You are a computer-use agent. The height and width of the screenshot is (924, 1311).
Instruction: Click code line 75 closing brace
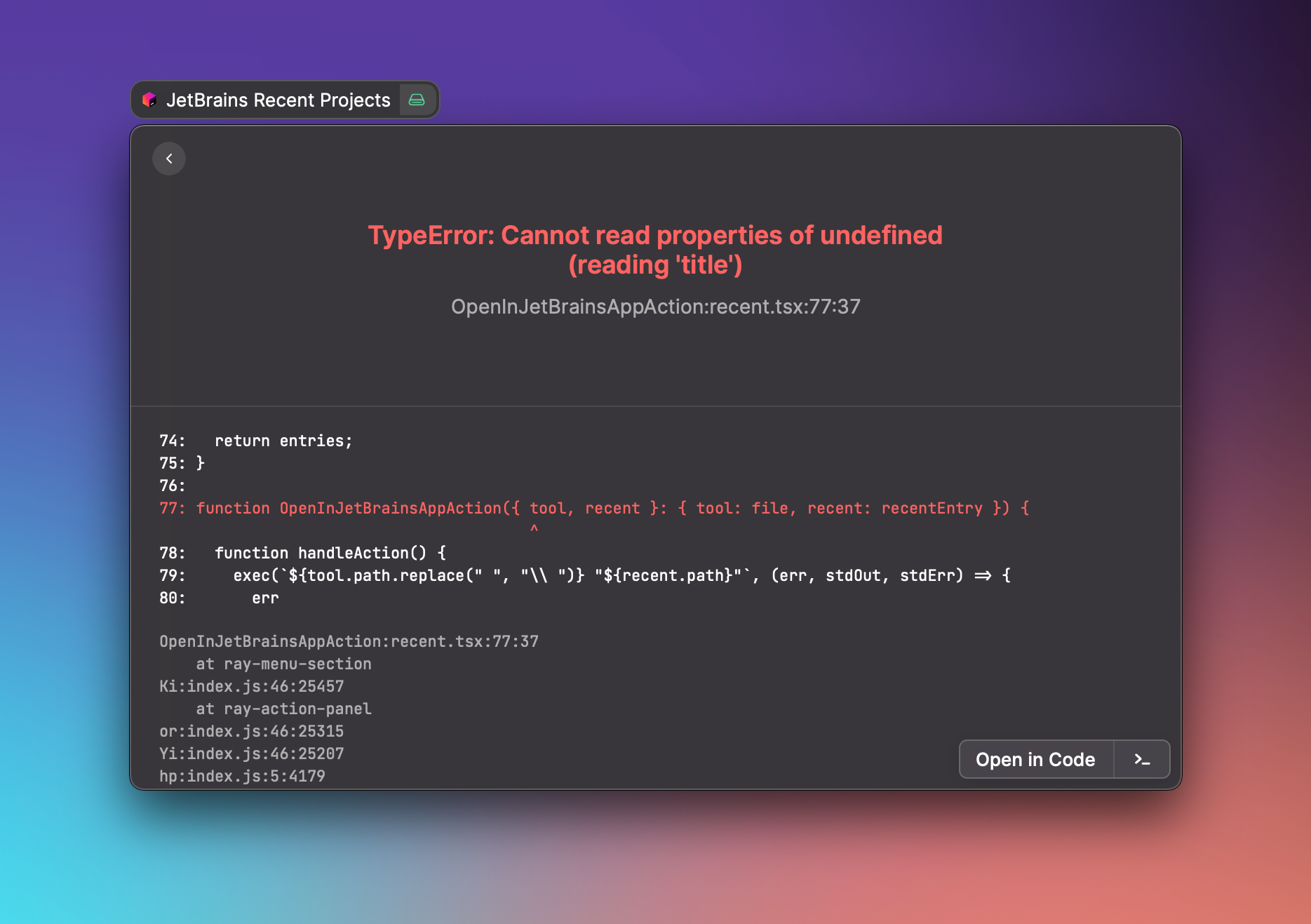click(x=182, y=463)
